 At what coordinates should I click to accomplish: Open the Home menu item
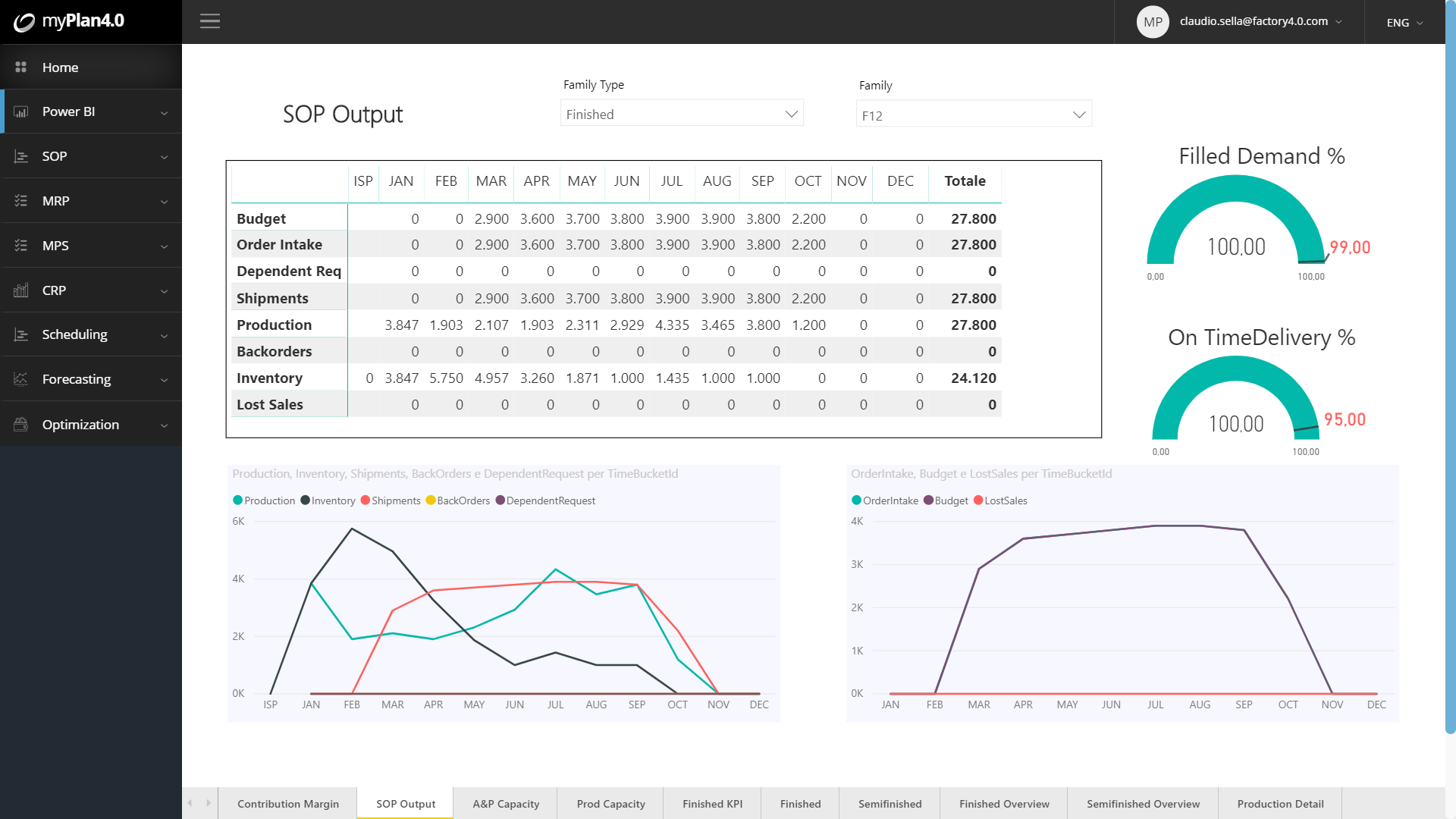pyautogui.click(x=91, y=67)
